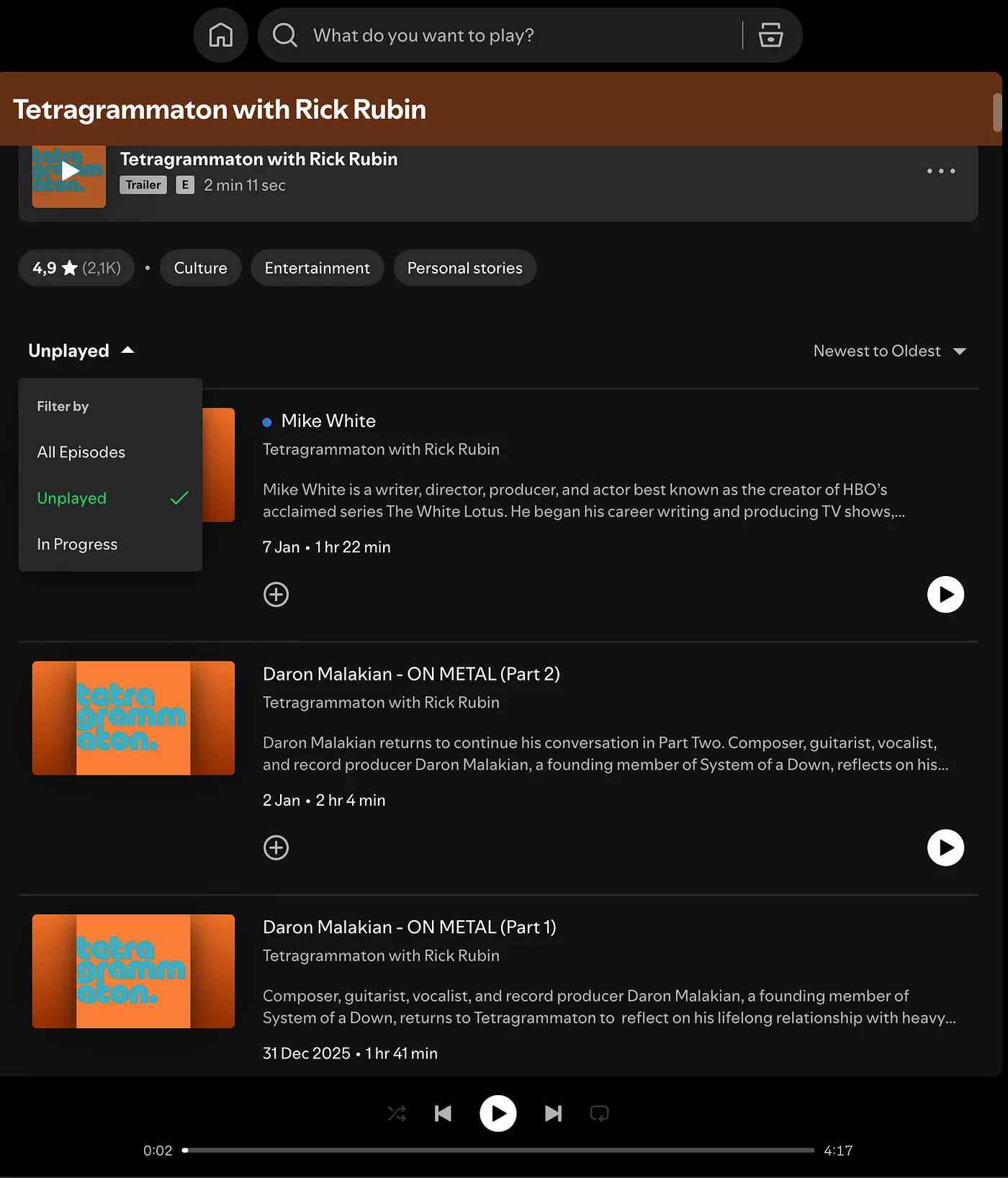Select the Personal stories category chip

[x=465, y=268]
